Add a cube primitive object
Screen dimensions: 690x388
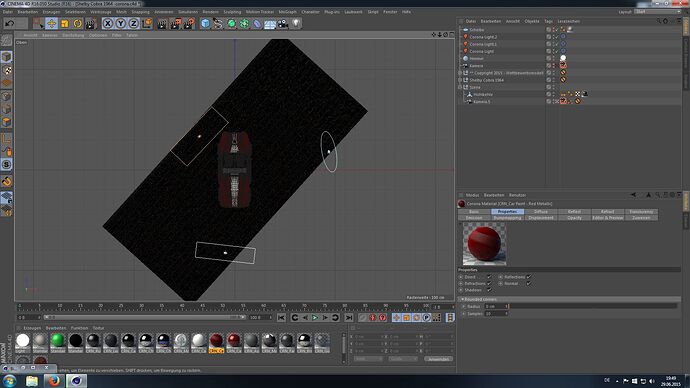205,23
